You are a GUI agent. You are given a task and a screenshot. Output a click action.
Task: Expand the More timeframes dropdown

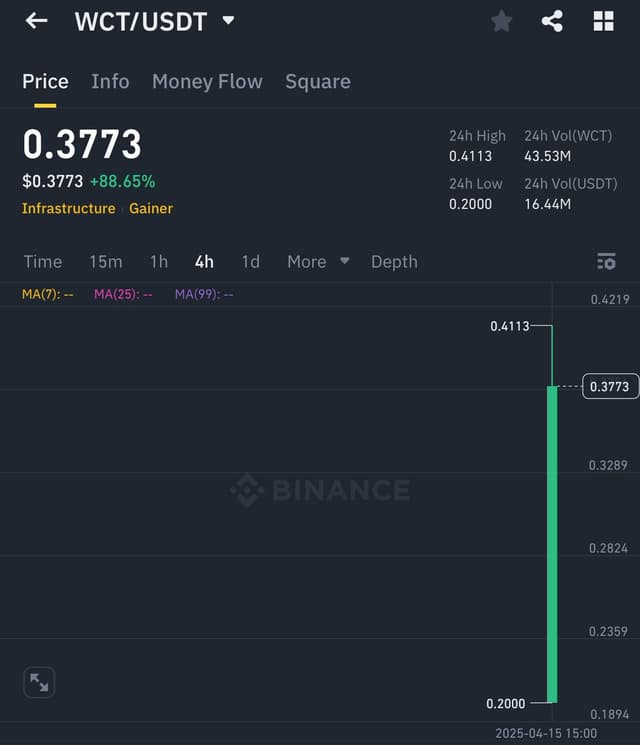coord(318,261)
